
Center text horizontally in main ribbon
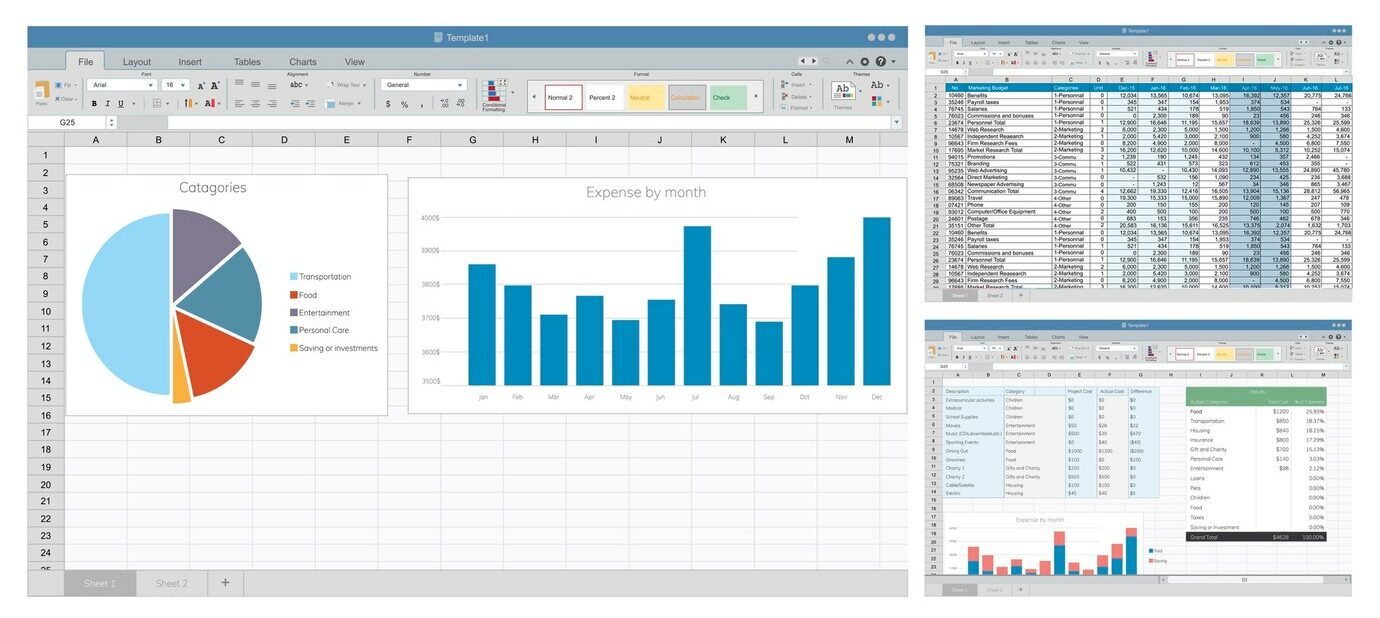click(x=255, y=103)
